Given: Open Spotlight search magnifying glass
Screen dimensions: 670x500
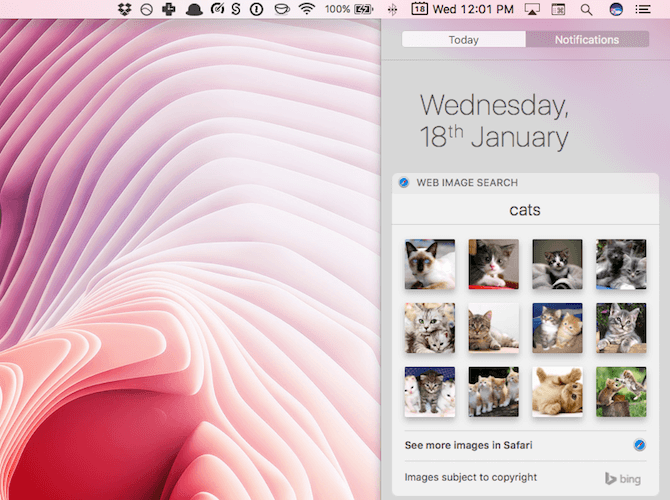Looking at the screenshot, I should tap(586, 9).
